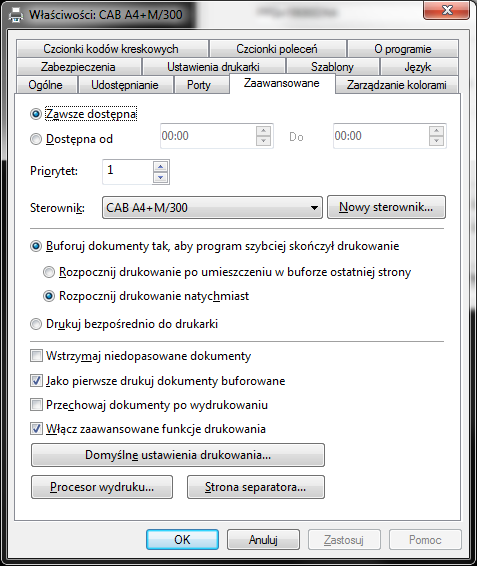Viewport: 477px width, 566px height.
Task: Confirm settings with the OK button
Action: (182, 540)
